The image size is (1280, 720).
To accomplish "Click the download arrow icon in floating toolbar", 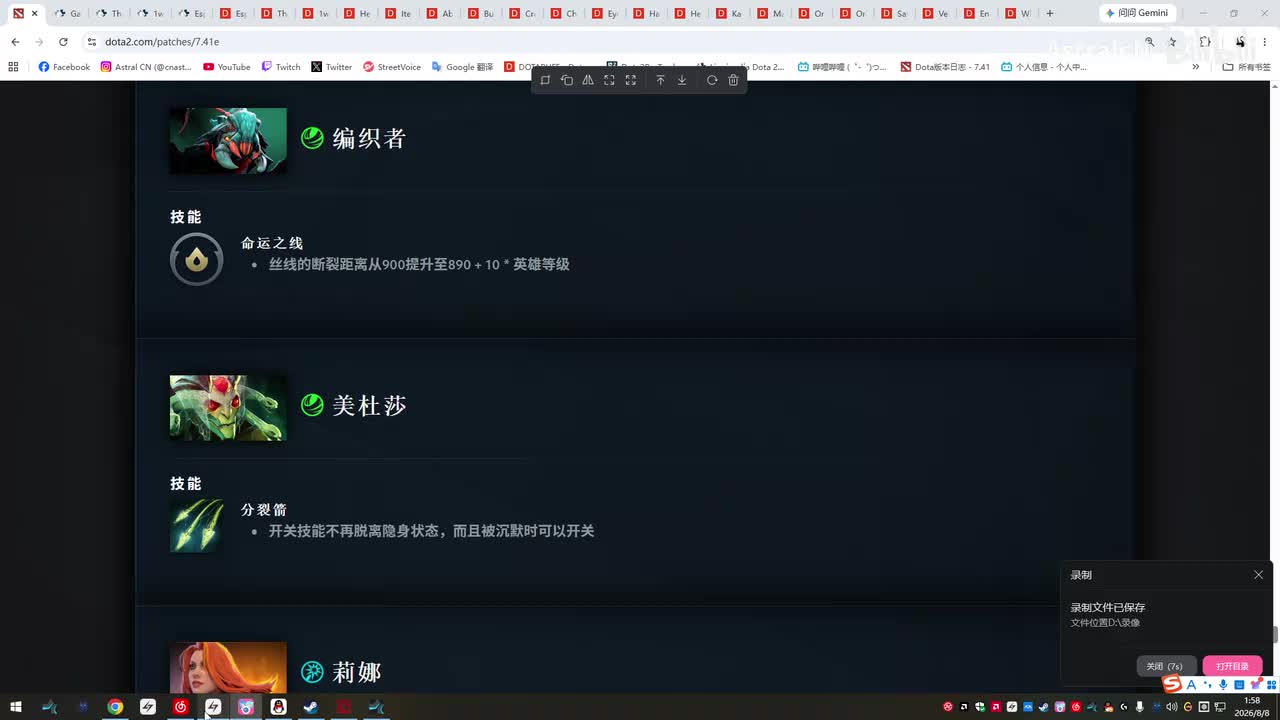I will click(x=682, y=80).
